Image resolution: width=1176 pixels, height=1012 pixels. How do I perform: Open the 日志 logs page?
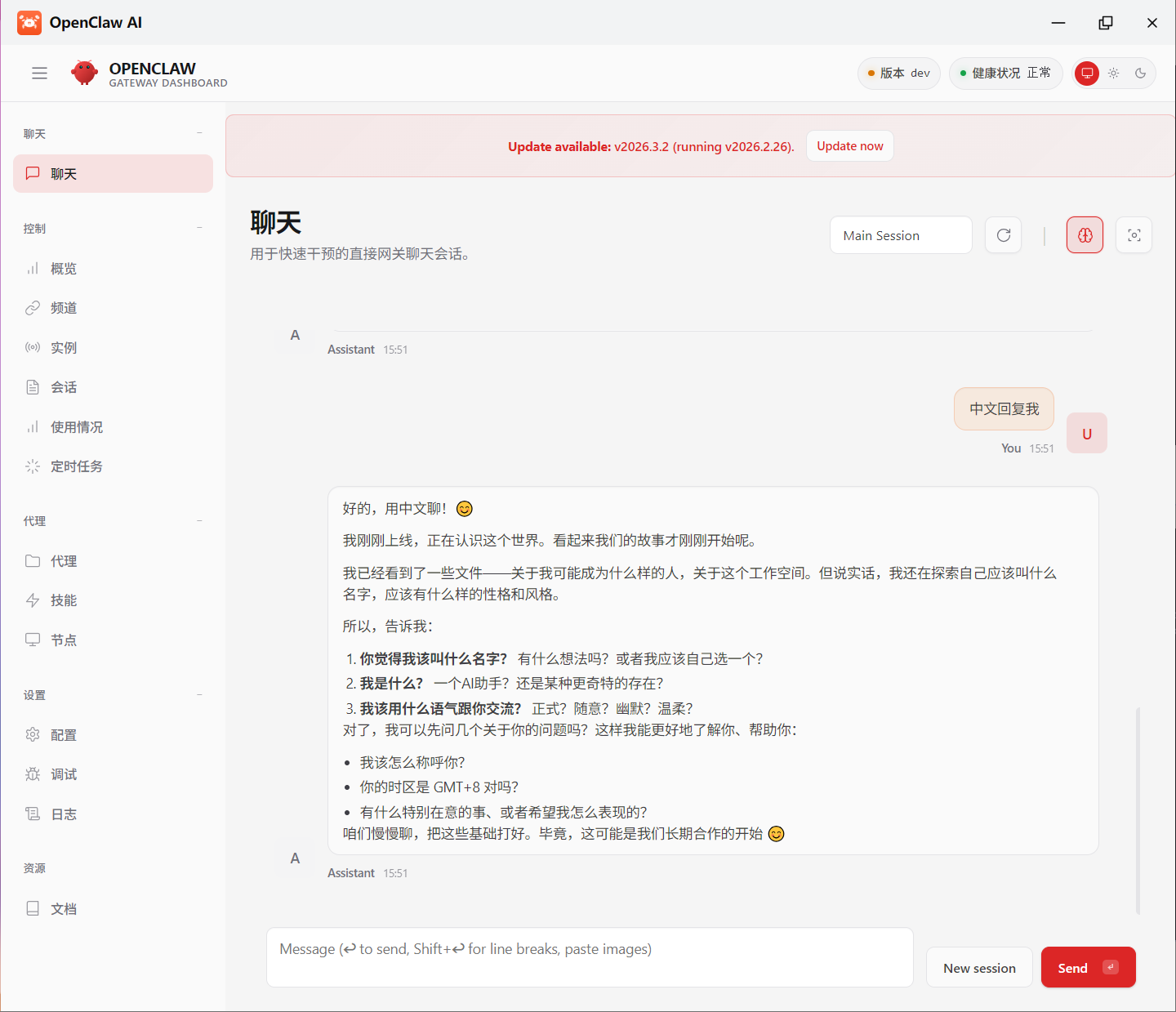point(64,814)
